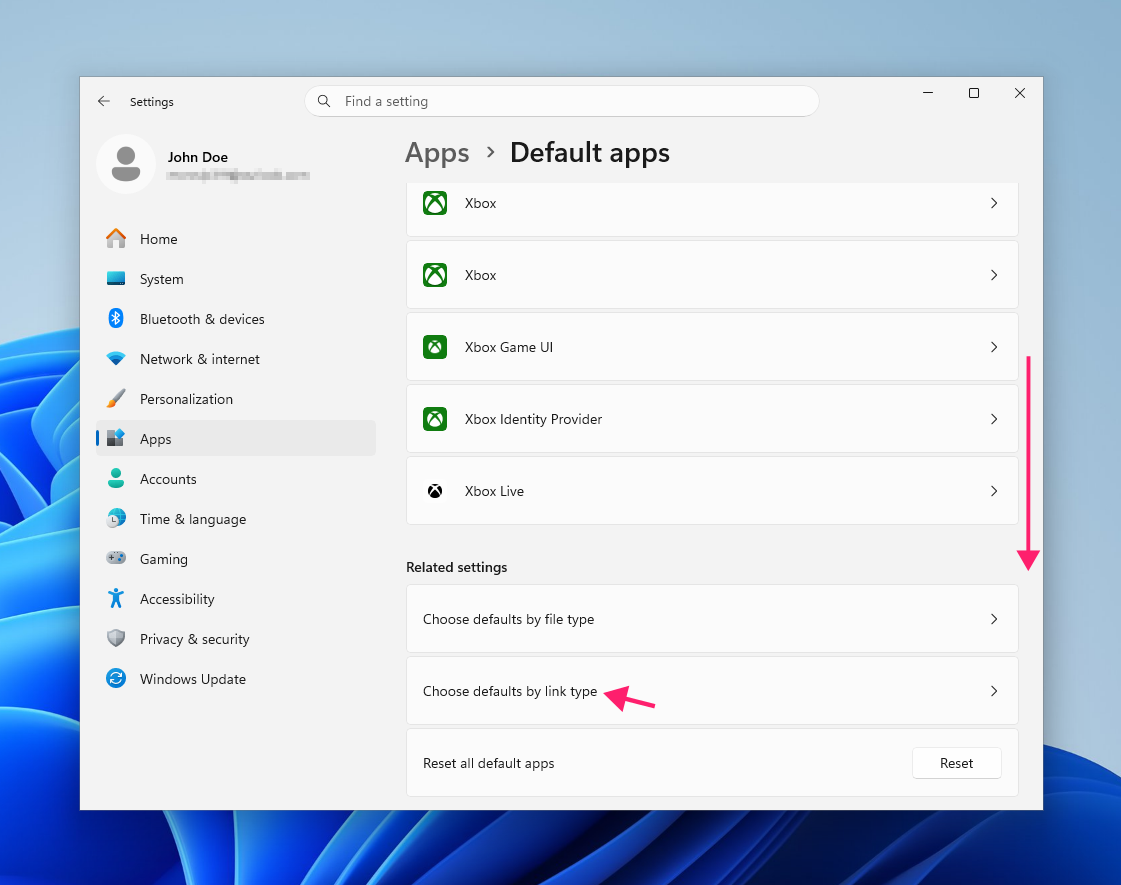Click the Privacy & security shield icon
This screenshot has width=1121, height=885.
(x=116, y=638)
